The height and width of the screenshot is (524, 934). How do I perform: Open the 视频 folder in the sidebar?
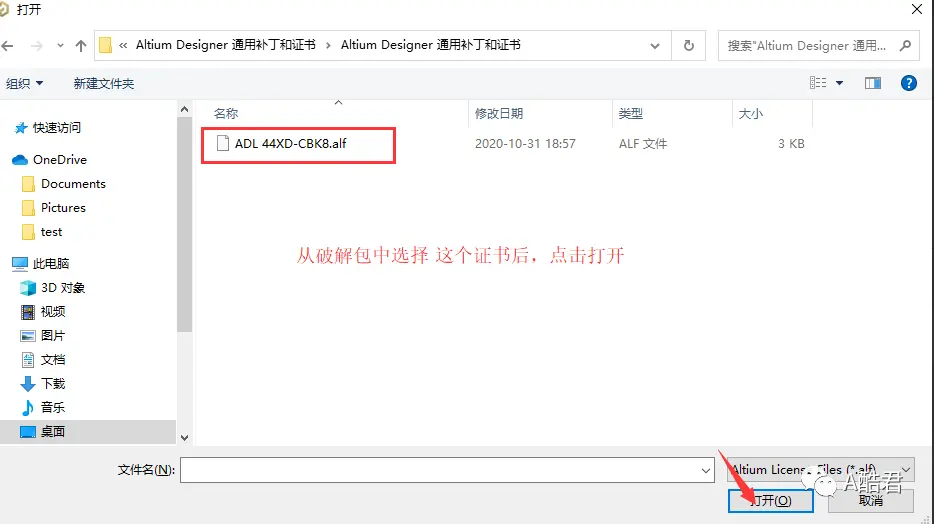pyautogui.click(x=52, y=311)
